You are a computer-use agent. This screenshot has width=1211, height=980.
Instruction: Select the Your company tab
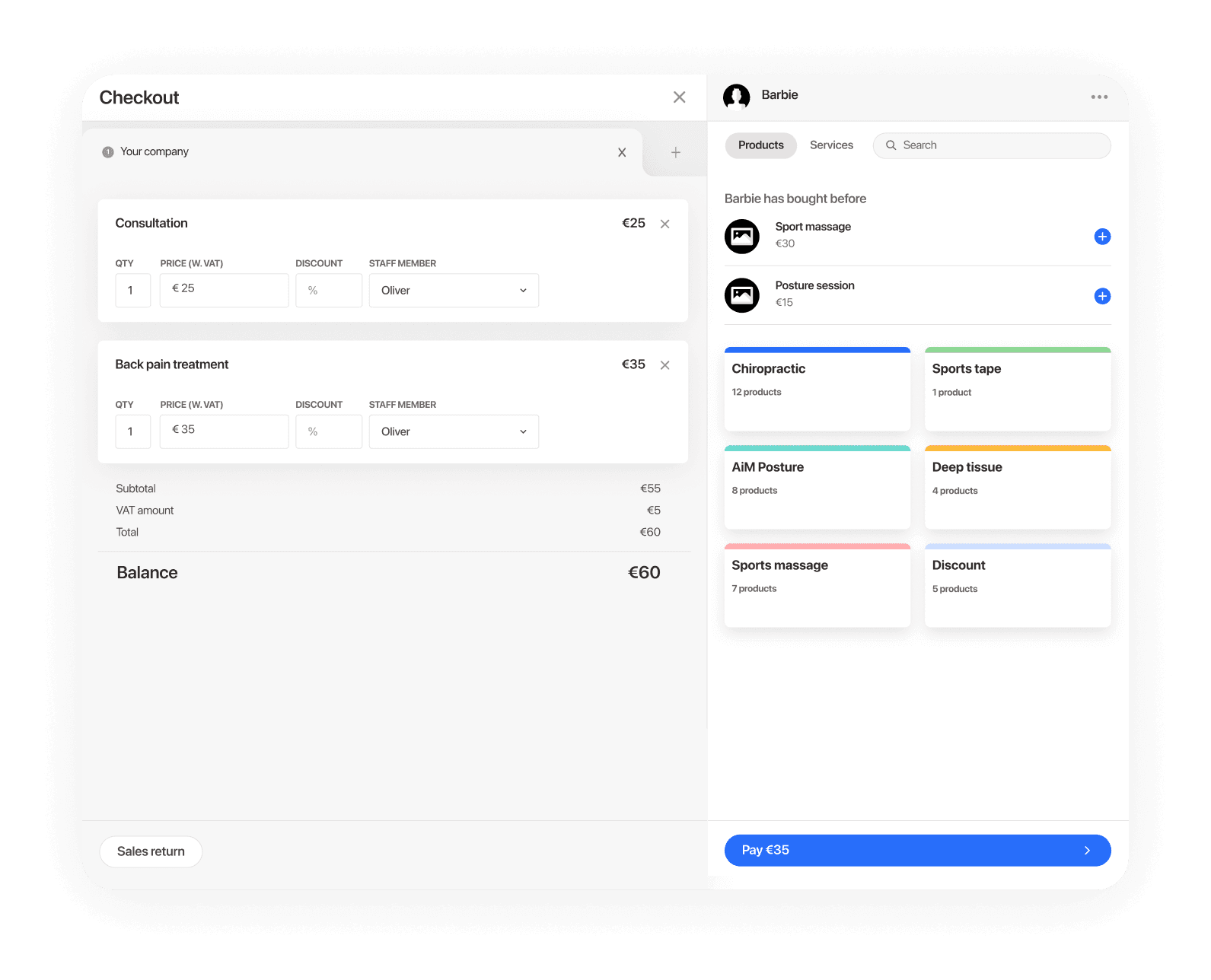pos(362,152)
